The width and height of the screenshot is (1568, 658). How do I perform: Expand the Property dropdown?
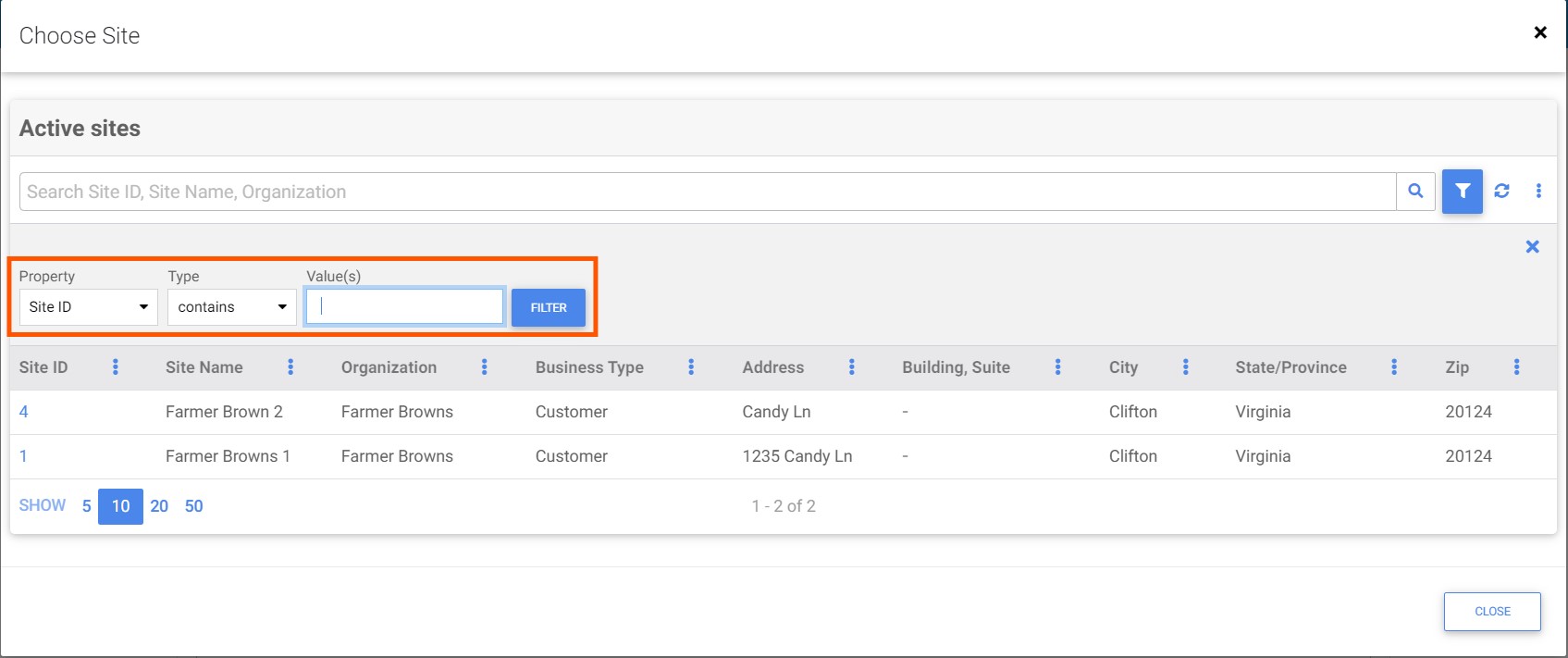point(88,307)
